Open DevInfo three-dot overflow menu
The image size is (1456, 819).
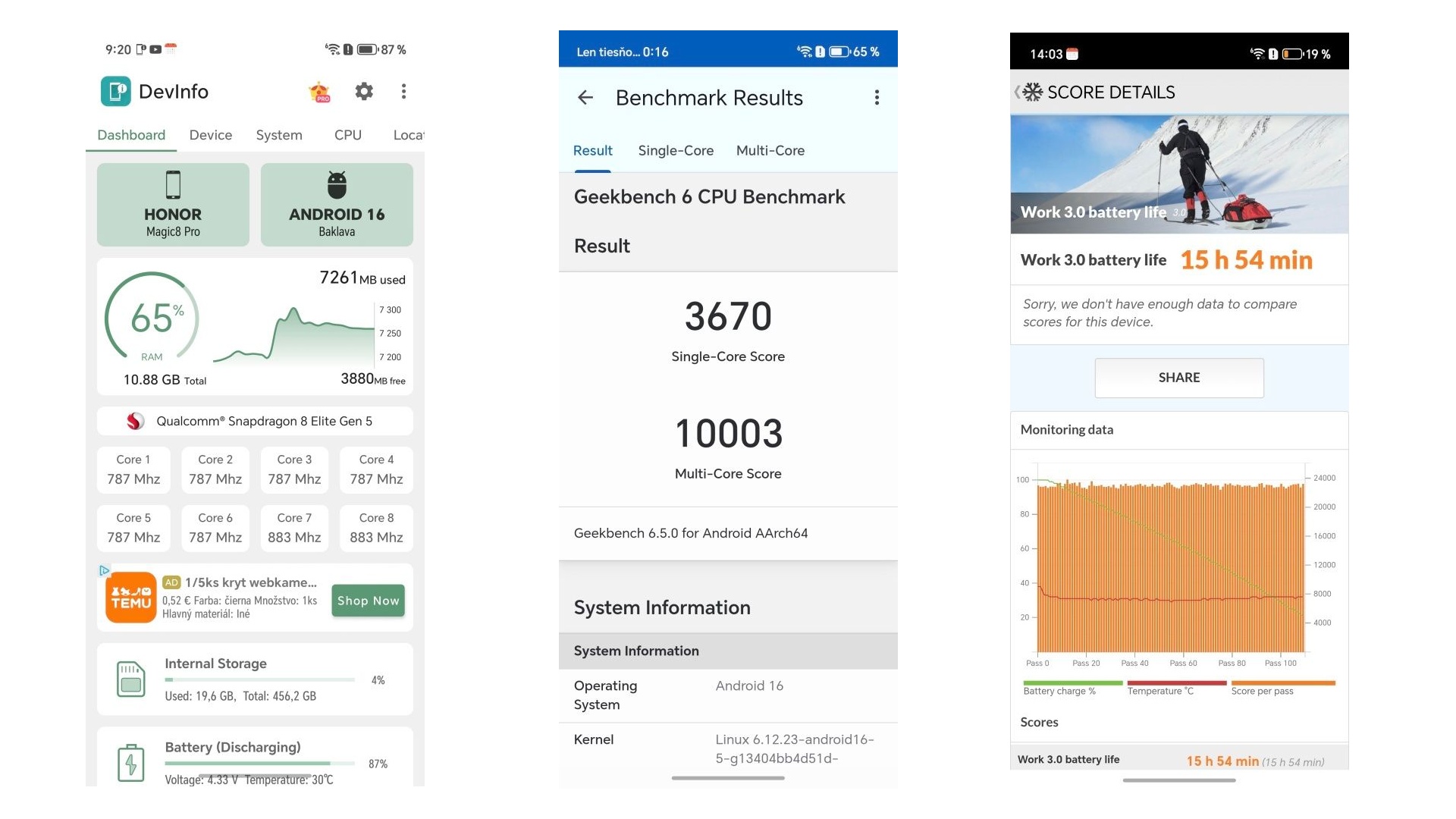pyautogui.click(x=403, y=92)
